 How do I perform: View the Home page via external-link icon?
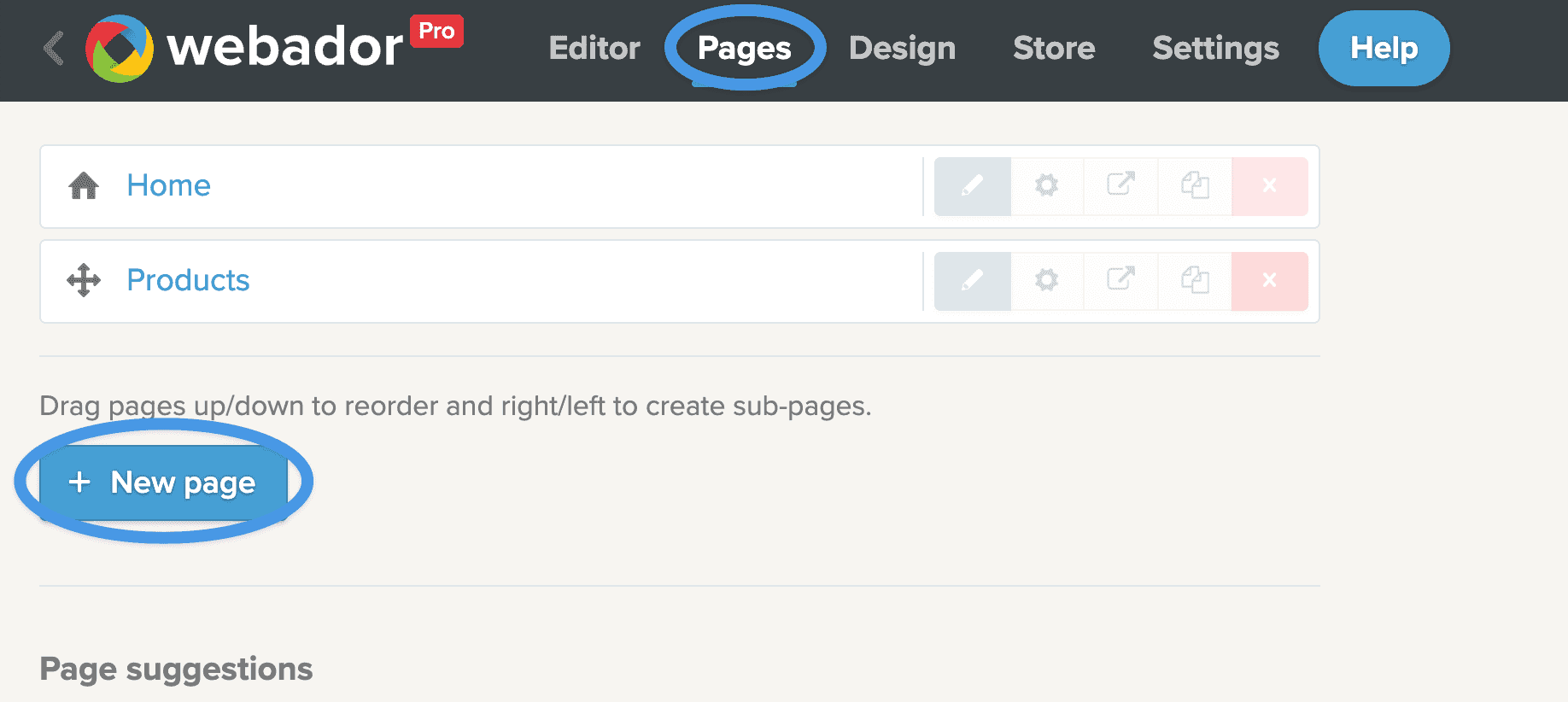(x=1120, y=185)
